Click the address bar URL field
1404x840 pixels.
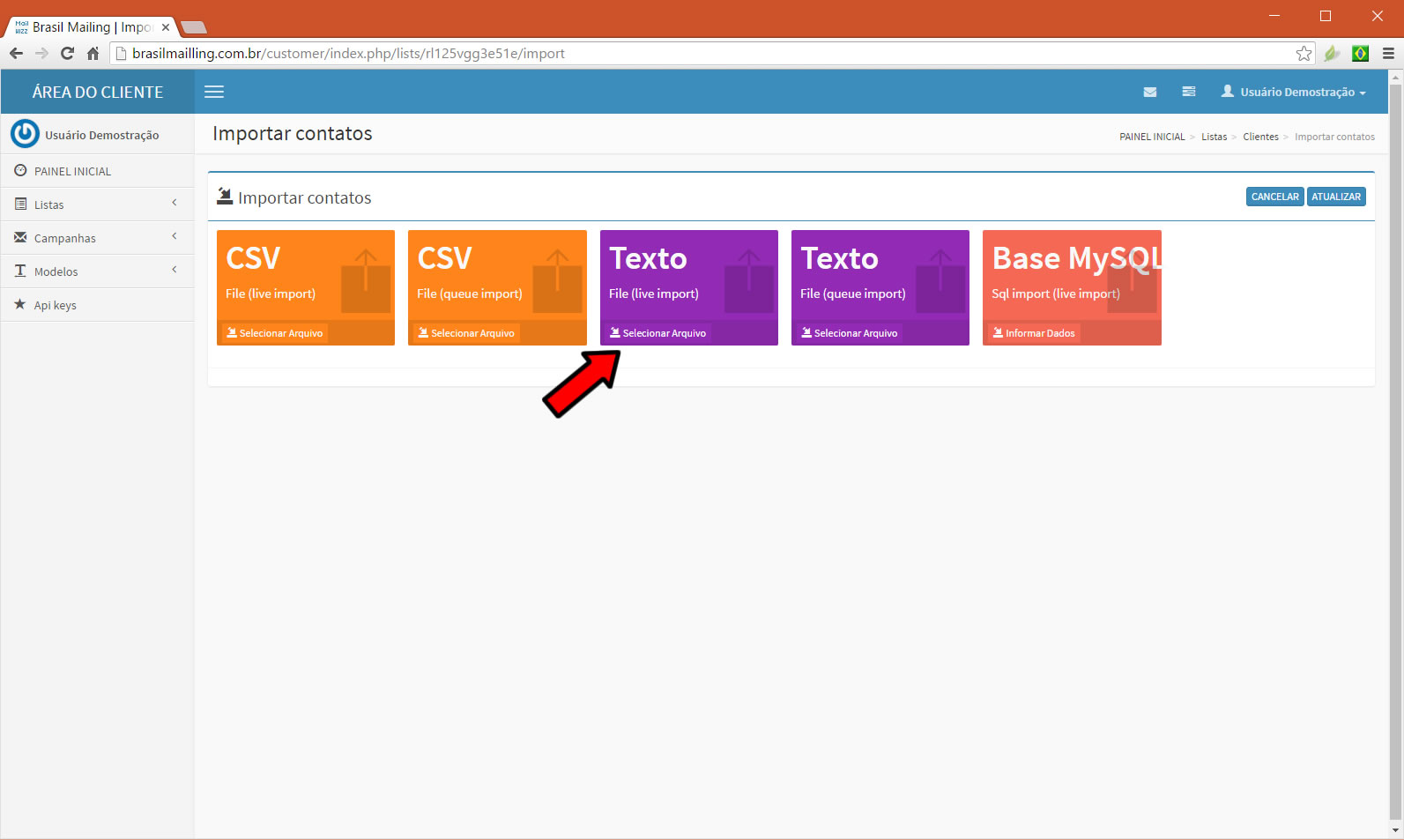(712, 53)
